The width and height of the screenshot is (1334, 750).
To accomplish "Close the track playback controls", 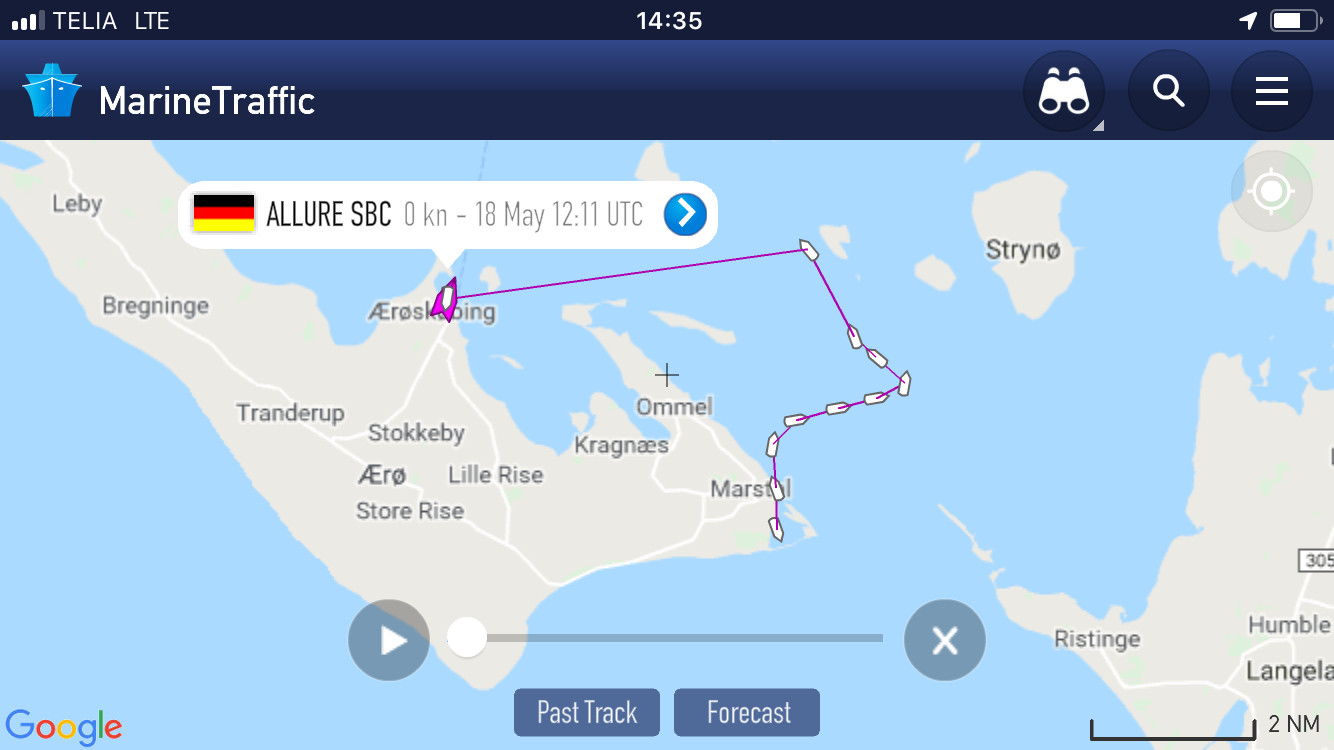I will pos(944,640).
